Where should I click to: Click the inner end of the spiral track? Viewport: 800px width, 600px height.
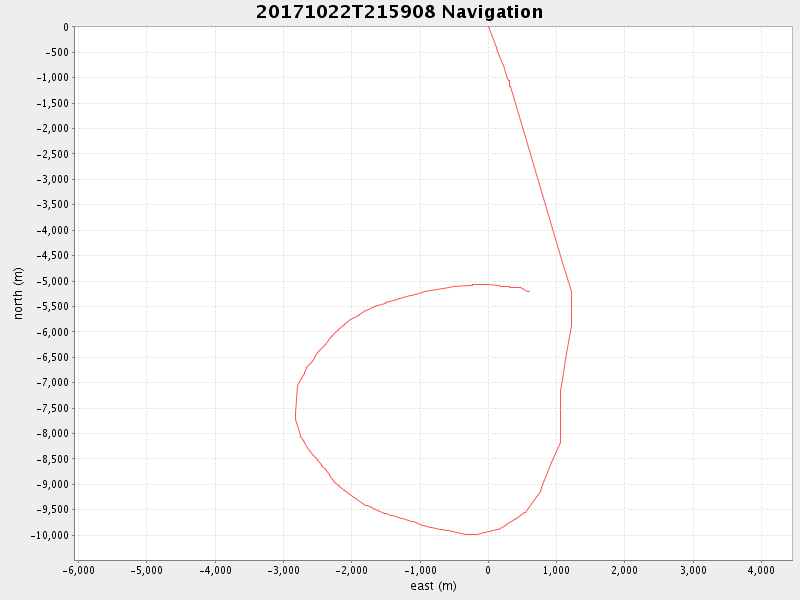[528, 291]
